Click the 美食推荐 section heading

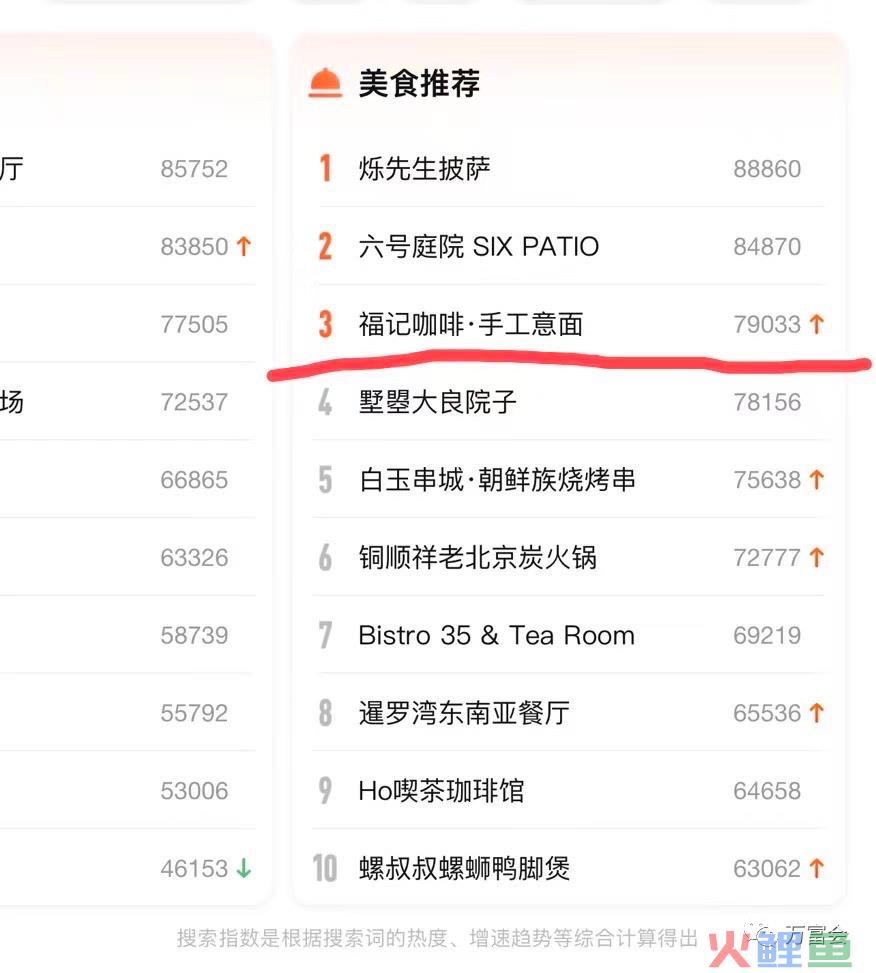[x=419, y=83]
